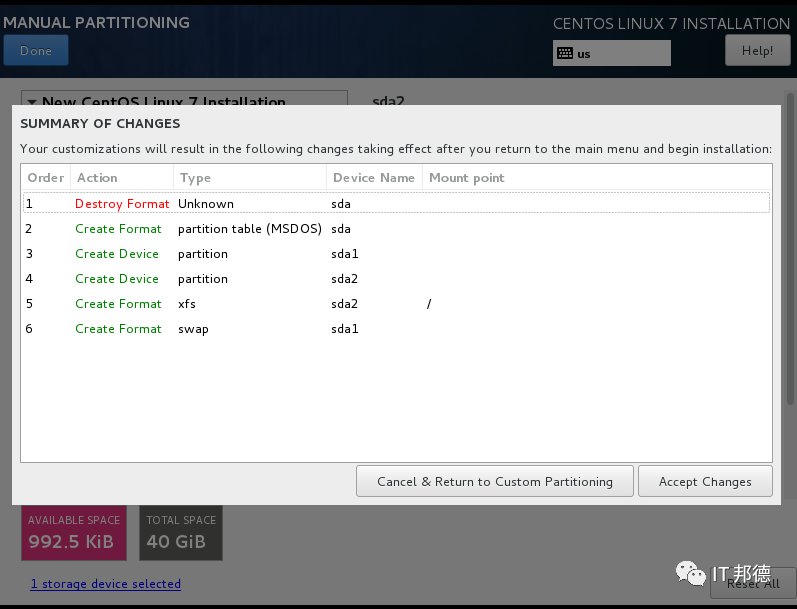Sort by the Order column header

click(46, 177)
